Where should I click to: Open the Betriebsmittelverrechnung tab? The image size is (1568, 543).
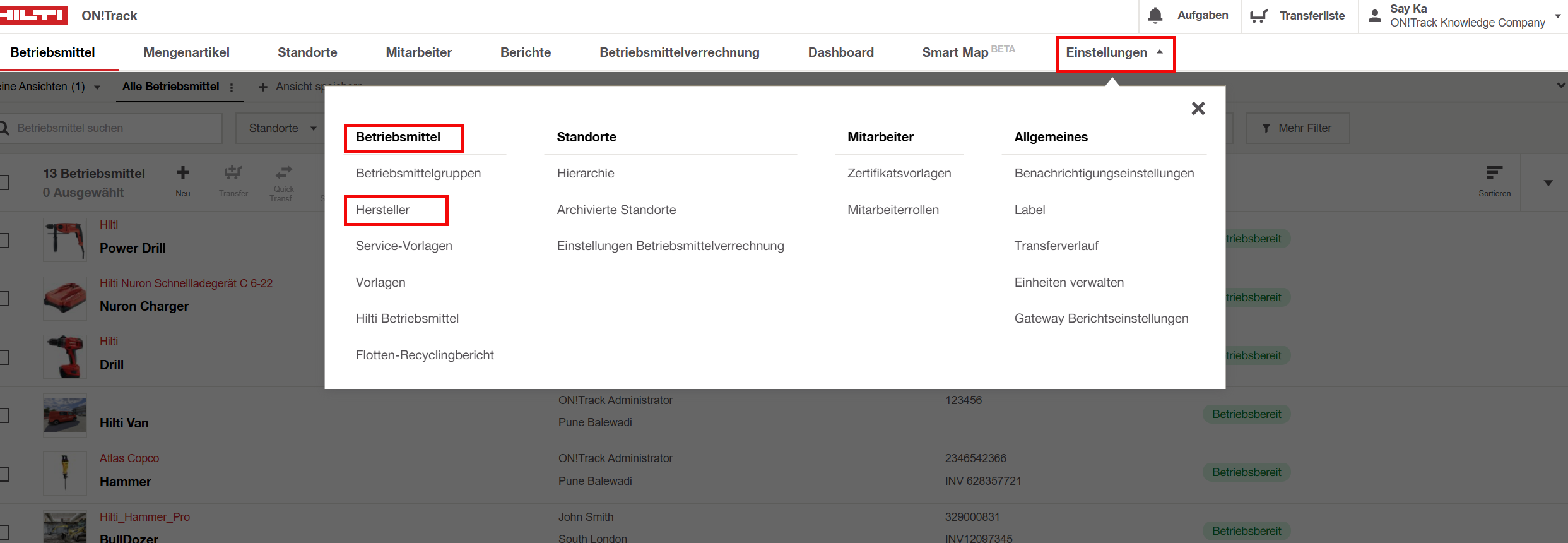pos(680,52)
